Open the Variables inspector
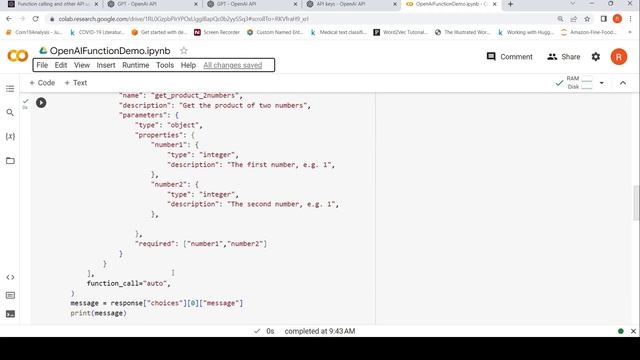 pyautogui.click(x=10, y=136)
